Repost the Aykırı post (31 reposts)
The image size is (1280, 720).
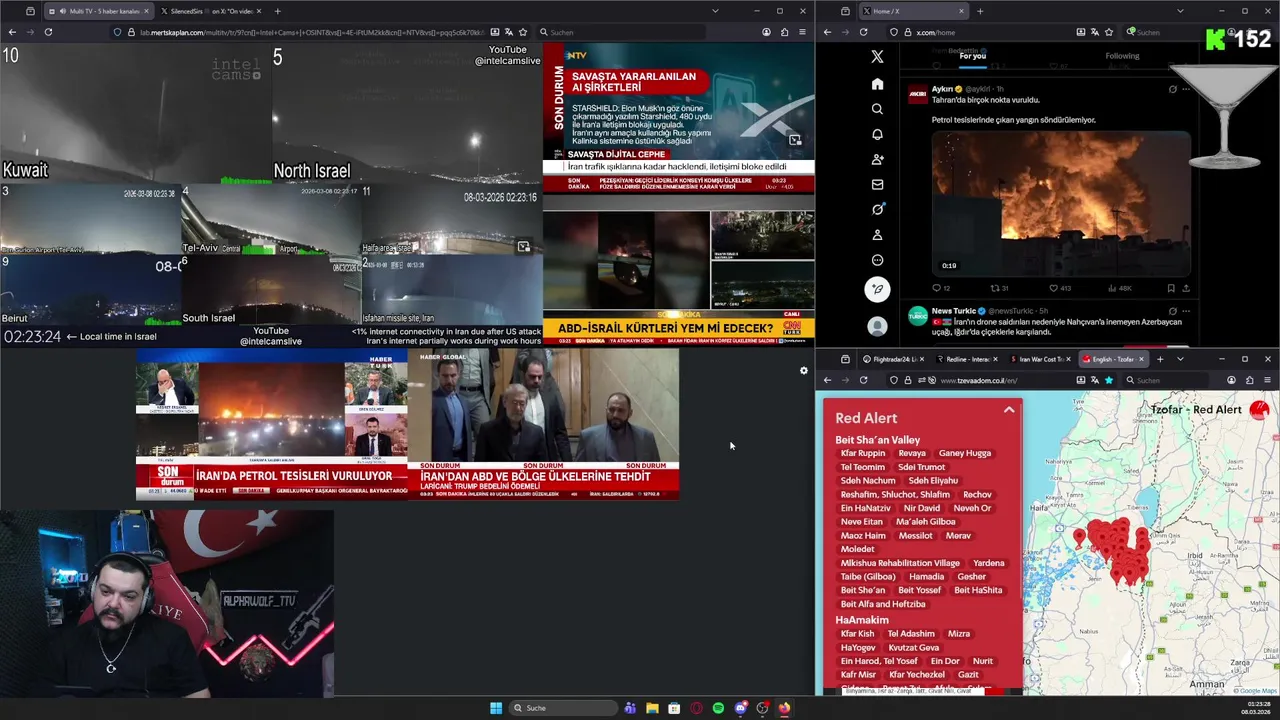click(998, 288)
